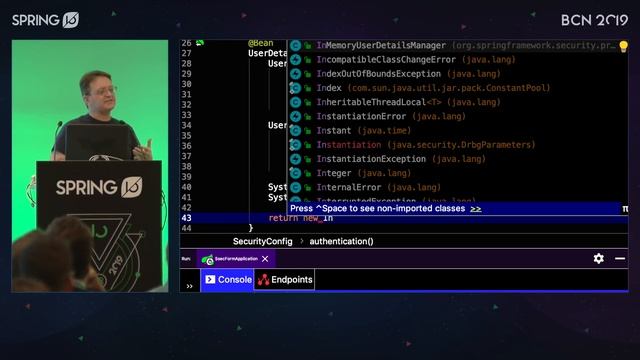Click exception icon beside InstantiationException
This screenshot has height=360, width=640.
click(296, 159)
